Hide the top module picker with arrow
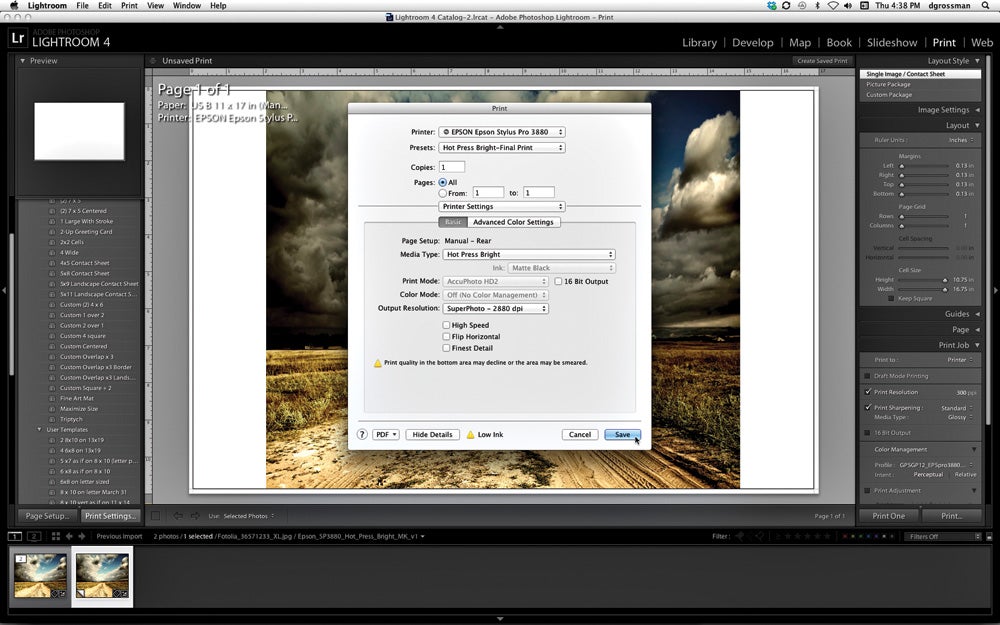 (500, 27)
